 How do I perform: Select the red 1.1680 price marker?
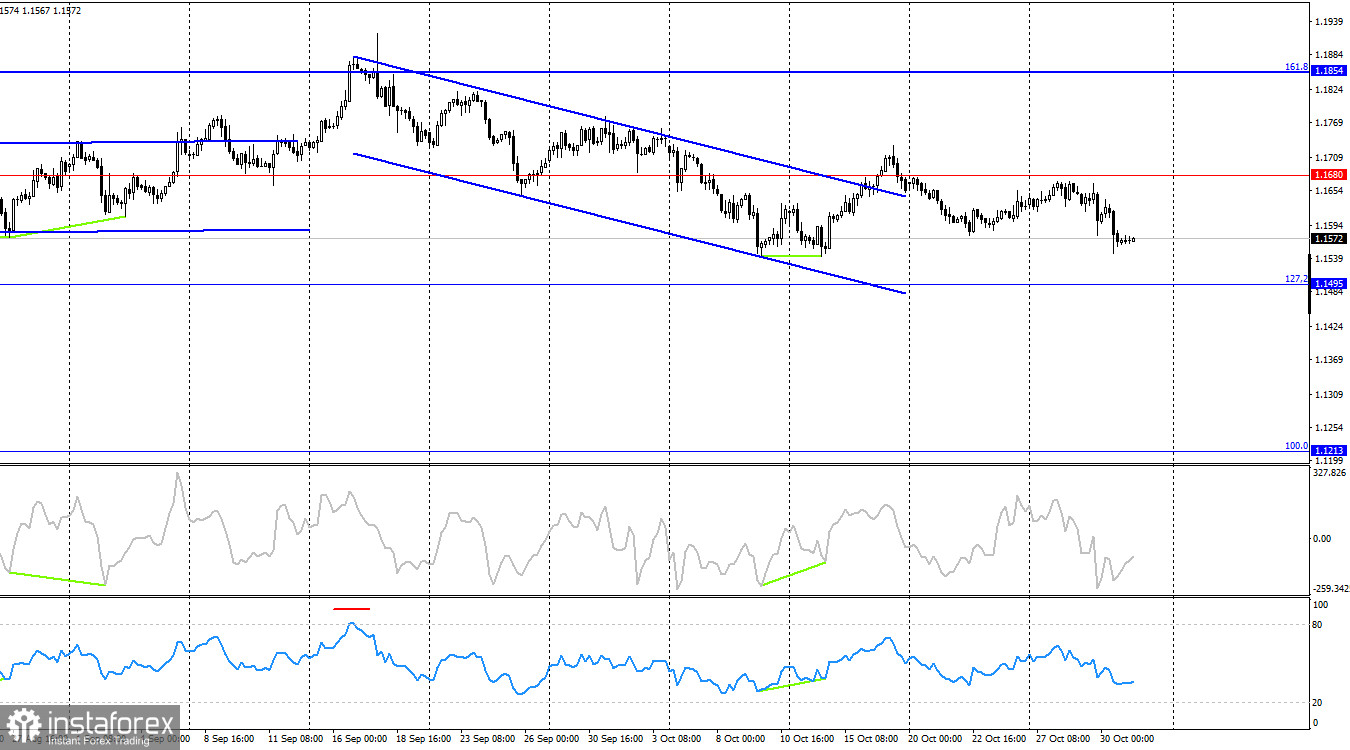1328,175
